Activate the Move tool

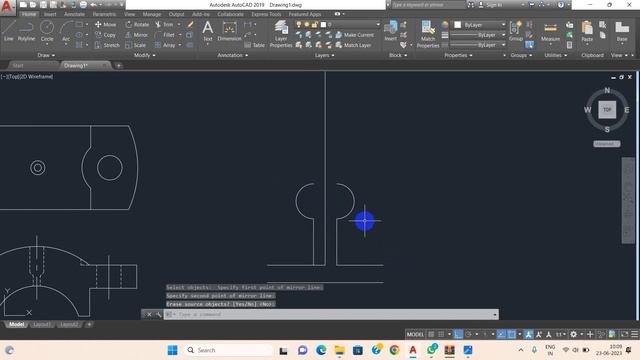105,24
